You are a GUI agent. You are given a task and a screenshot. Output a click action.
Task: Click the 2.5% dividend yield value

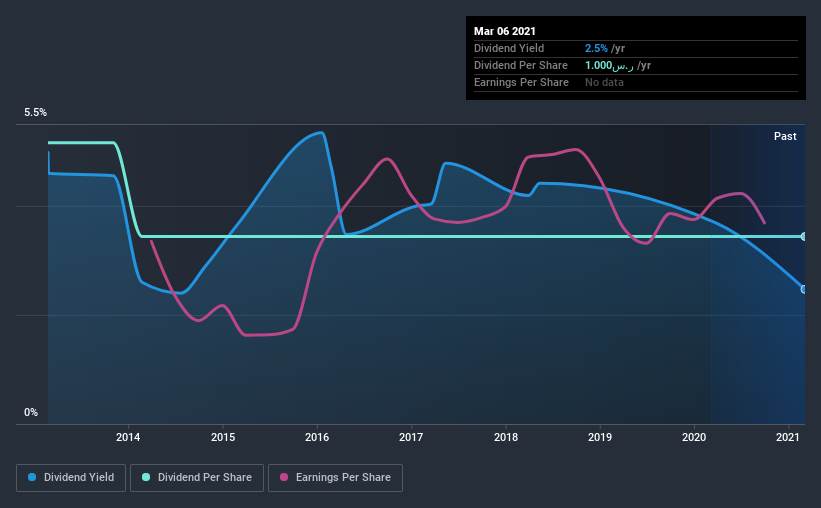596,48
